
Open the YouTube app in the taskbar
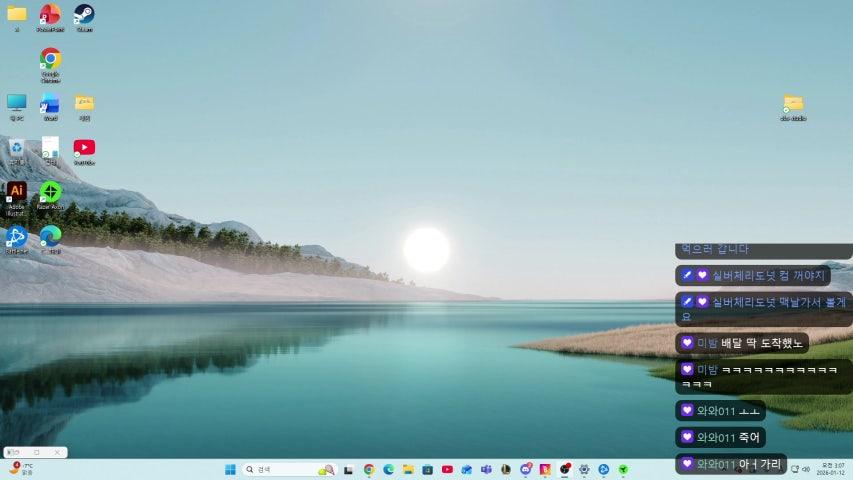click(x=447, y=469)
